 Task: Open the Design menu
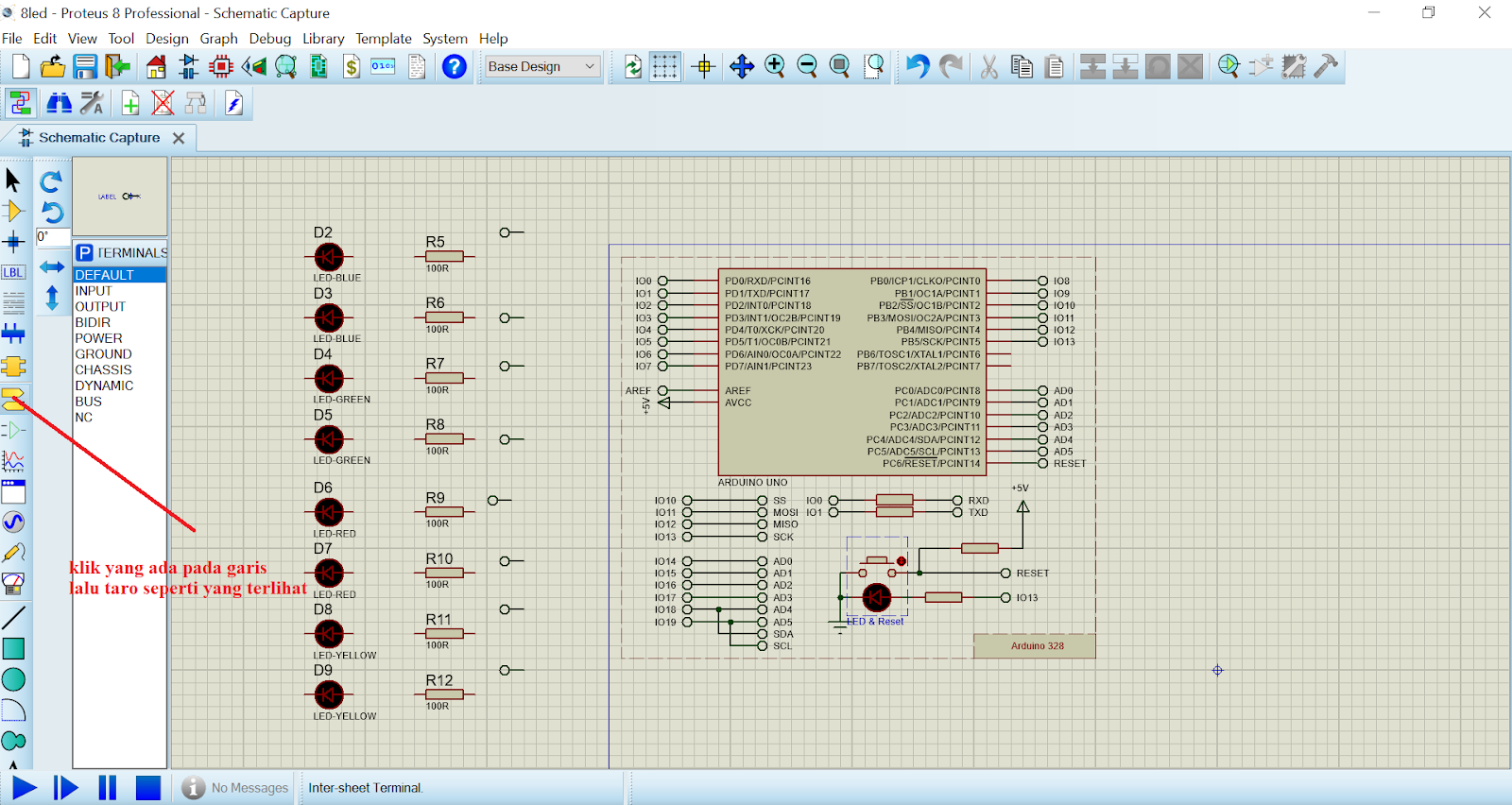167,39
